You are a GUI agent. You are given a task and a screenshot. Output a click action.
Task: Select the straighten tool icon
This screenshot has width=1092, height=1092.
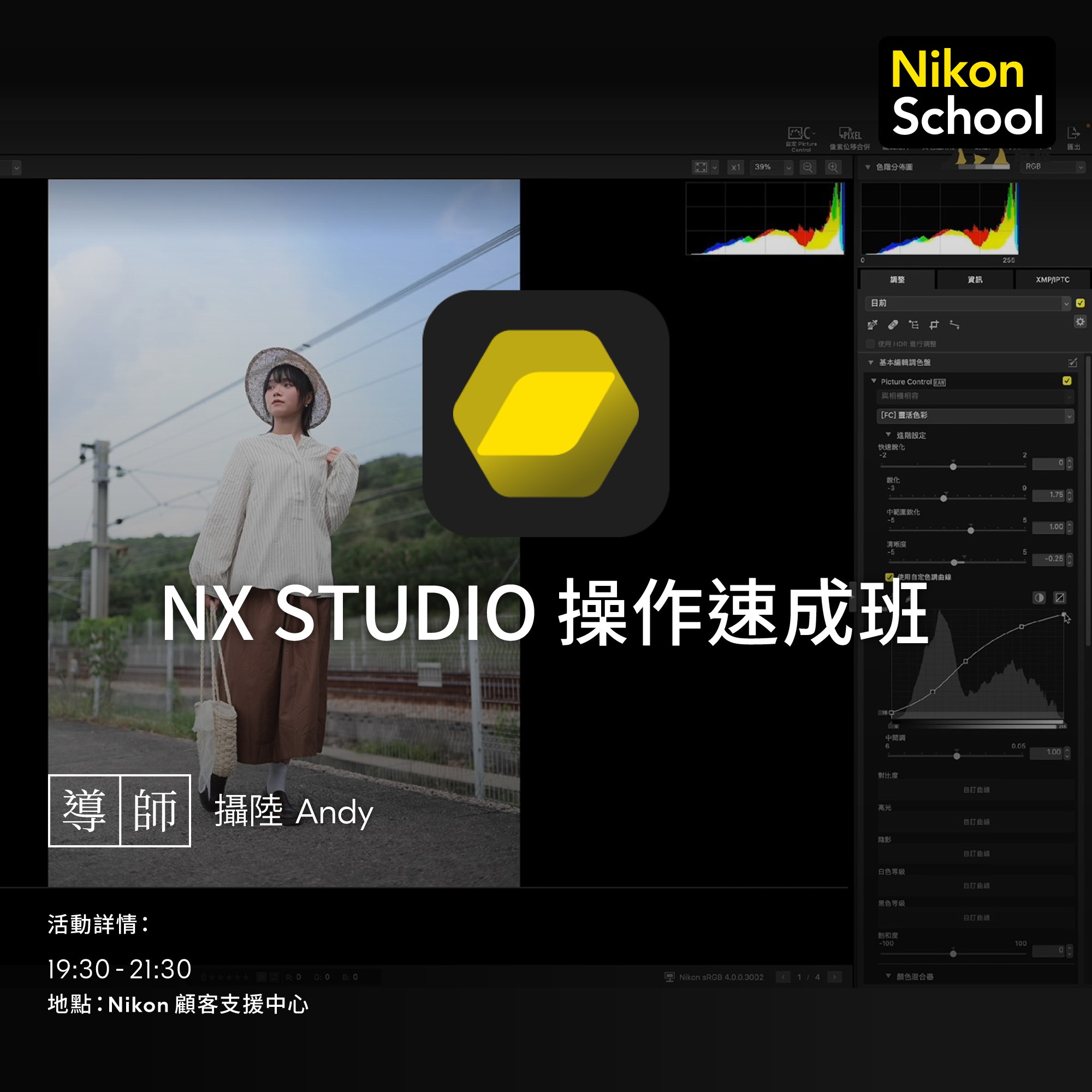pyautogui.click(x=954, y=324)
